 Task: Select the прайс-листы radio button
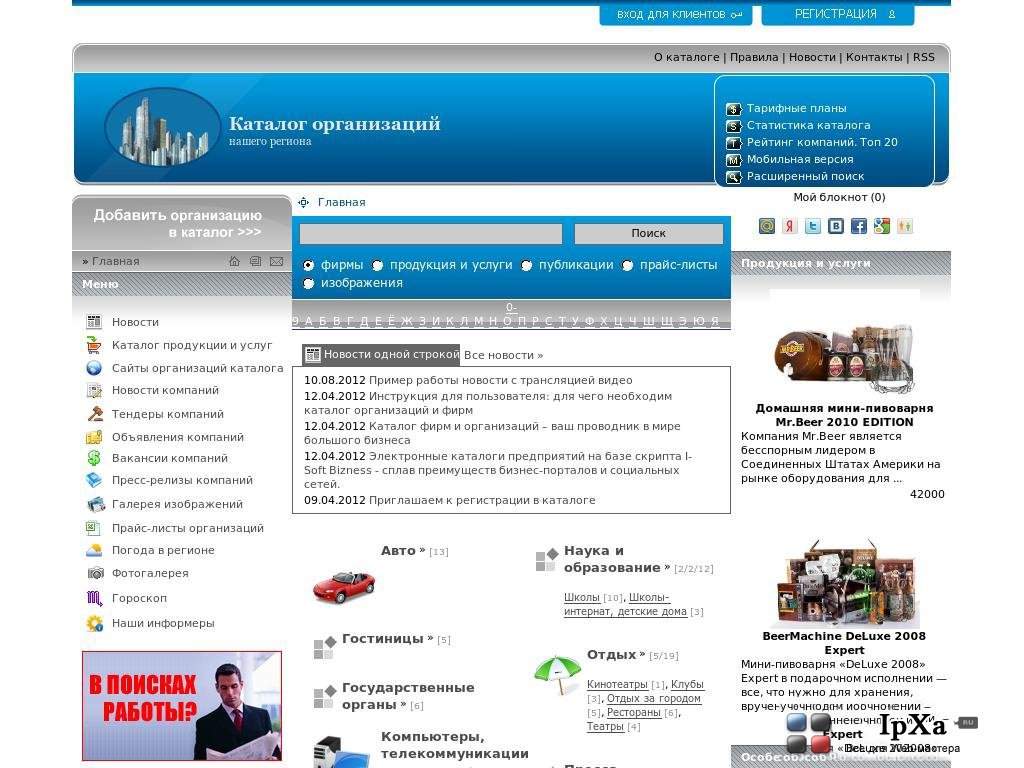(x=628, y=265)
